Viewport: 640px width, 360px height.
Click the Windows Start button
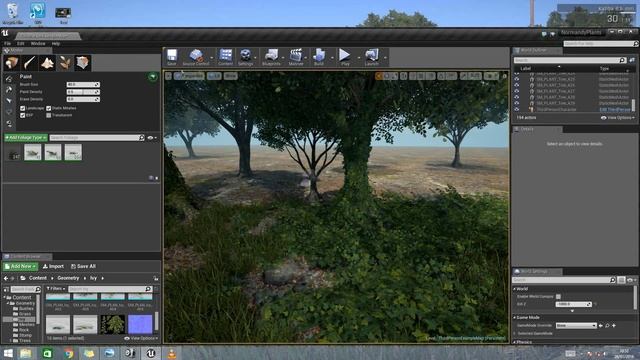click(x=8, y=353)
